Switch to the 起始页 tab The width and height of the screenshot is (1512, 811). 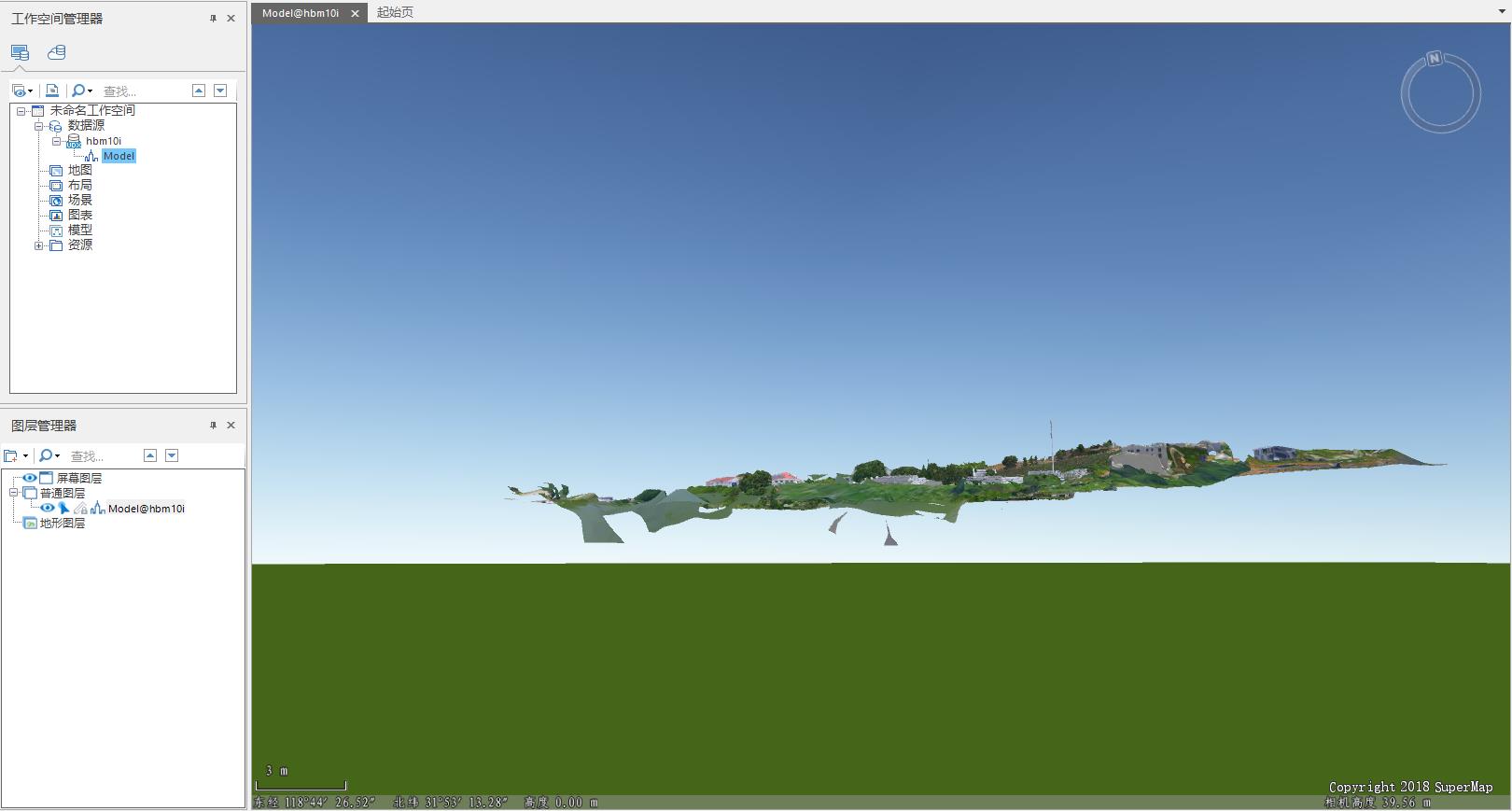point(395,12)
